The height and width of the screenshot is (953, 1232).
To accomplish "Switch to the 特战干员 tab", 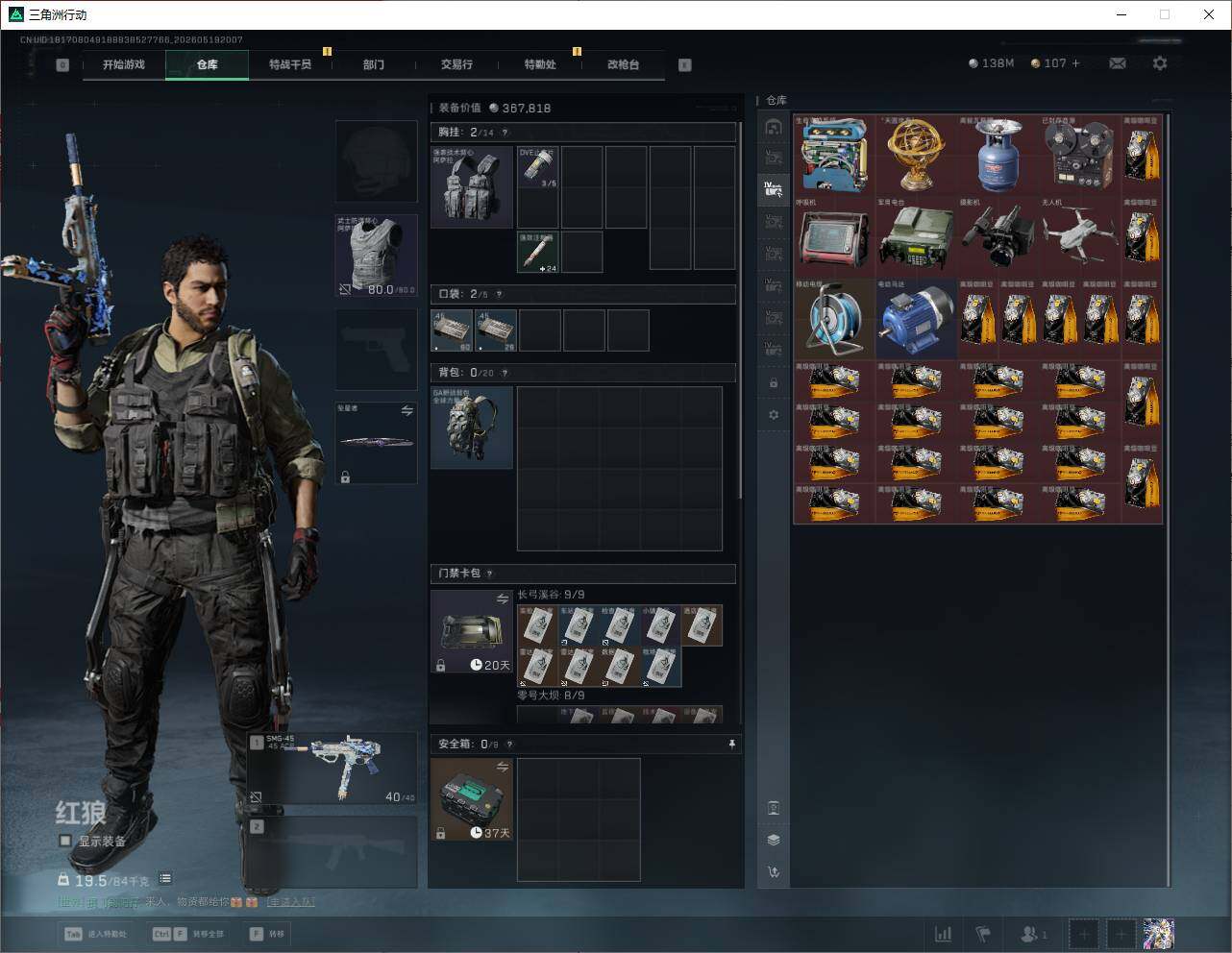I will [x=290, y=64].
